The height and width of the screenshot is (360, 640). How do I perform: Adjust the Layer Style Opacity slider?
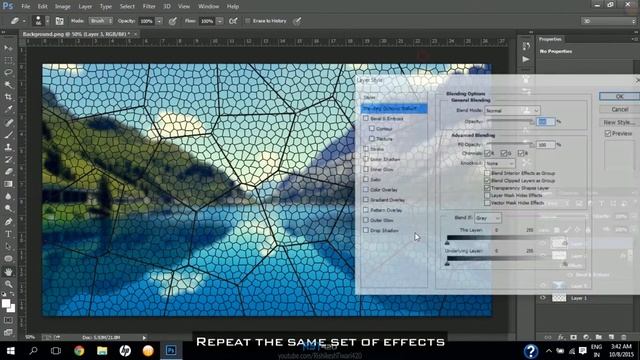(x=511, y=122)
